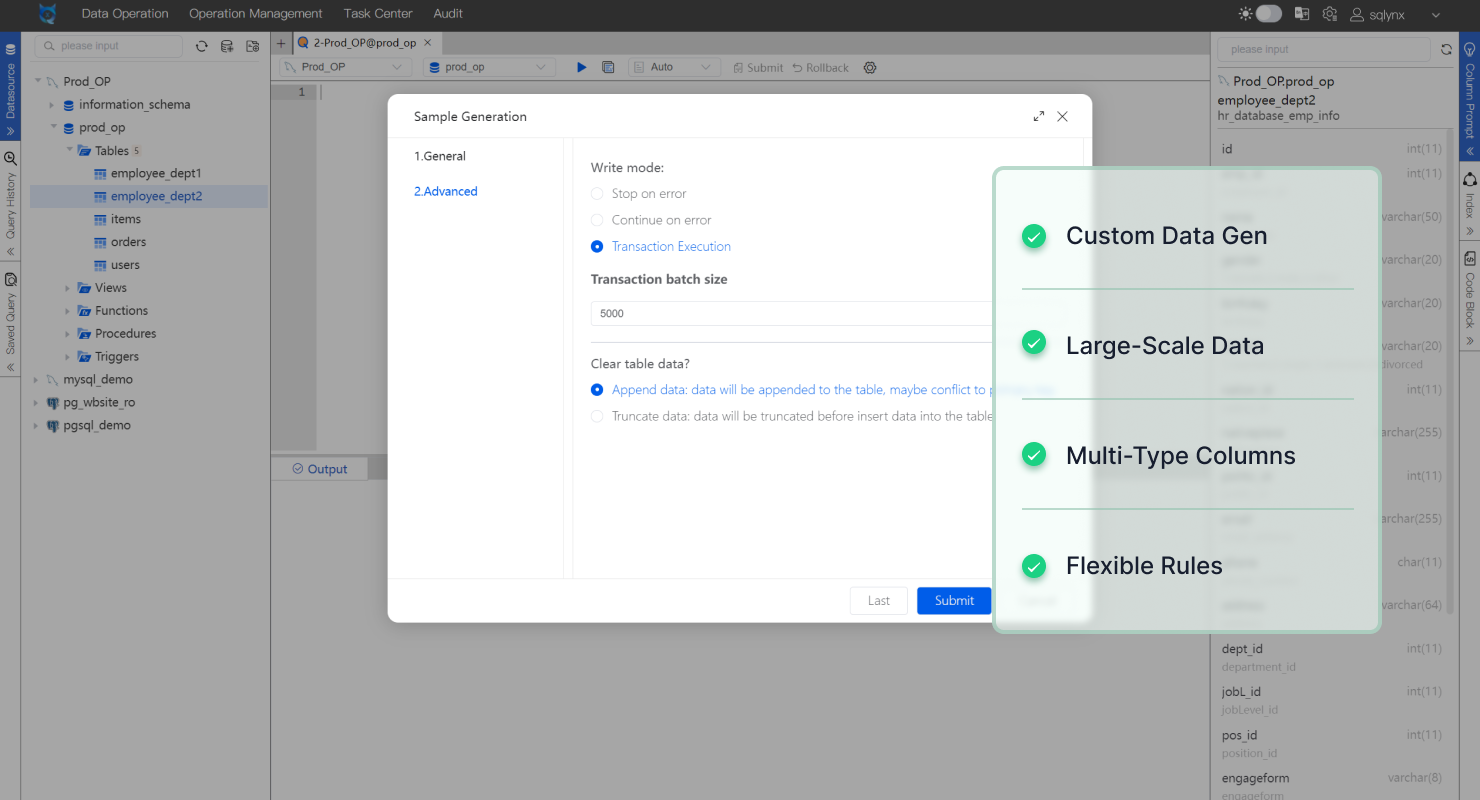This screenshot has height=800, width=1480.
Task: Click the language switch icon
Action: pos(1302,14)
